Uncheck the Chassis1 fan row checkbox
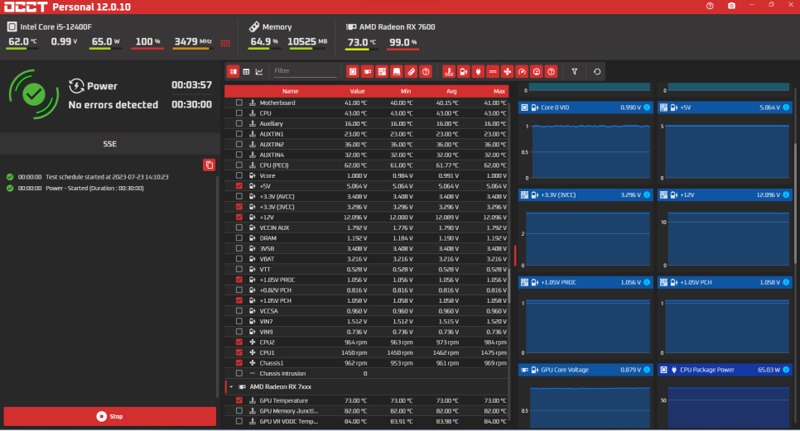 click(x=239, y=363)
